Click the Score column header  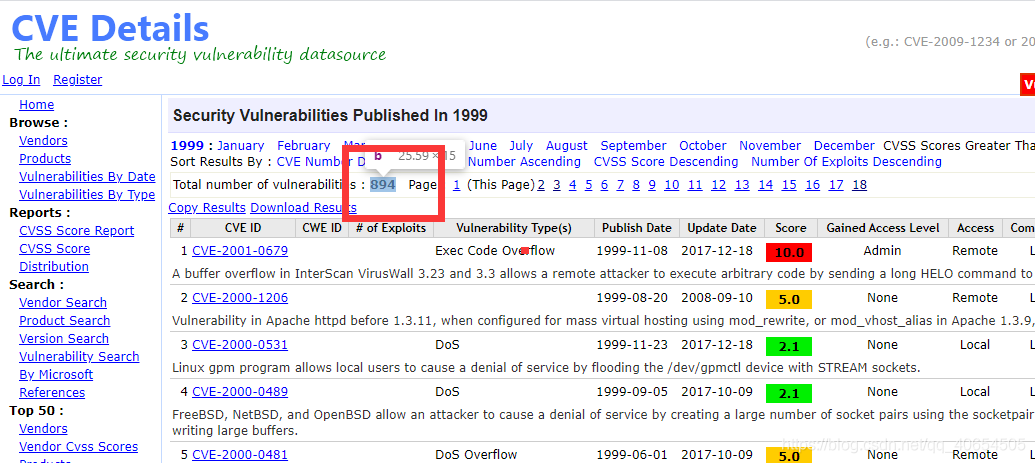791,228
